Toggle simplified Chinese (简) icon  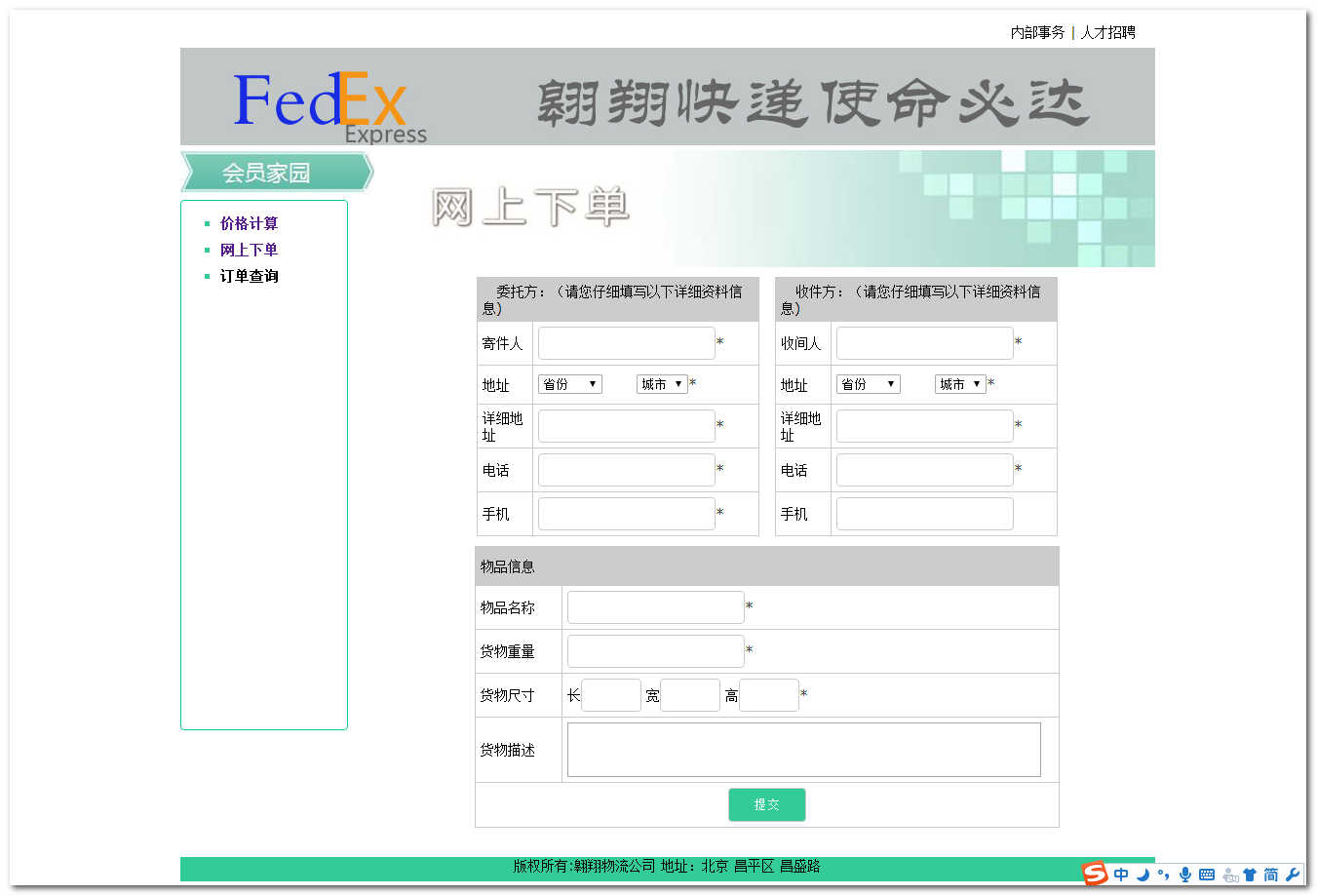point(1271,875)
